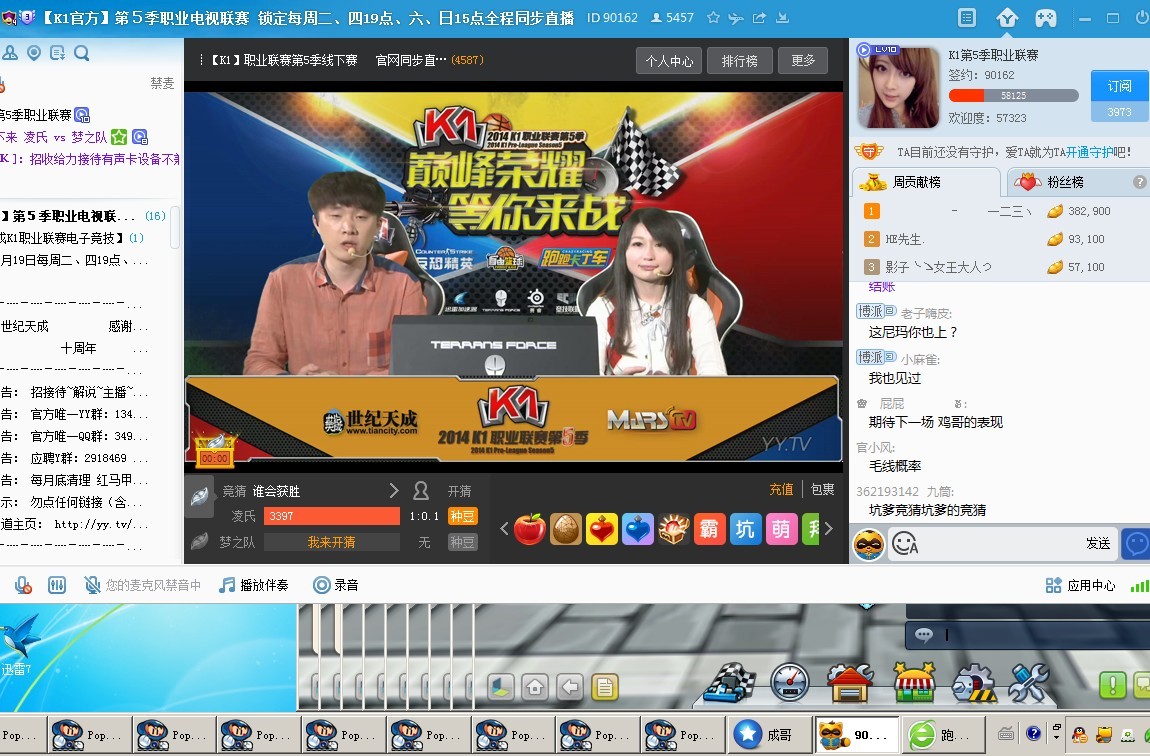
Task: Click the help question mark tray icon
Action: pos(1033,733)
